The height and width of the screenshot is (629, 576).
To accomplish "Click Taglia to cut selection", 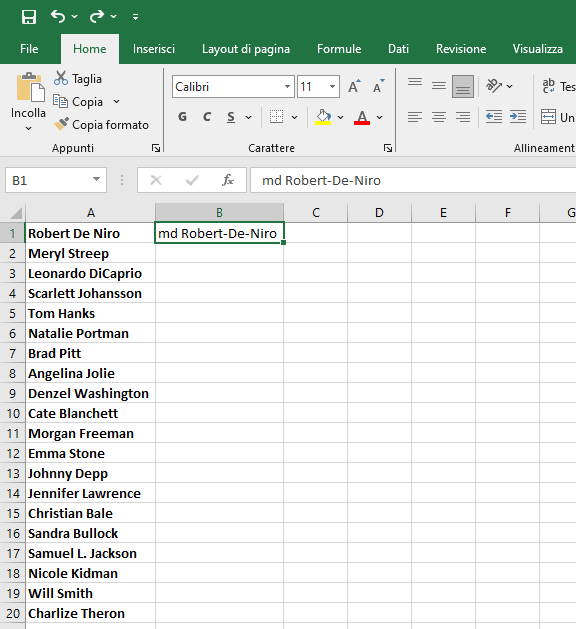I will (77, 78).
